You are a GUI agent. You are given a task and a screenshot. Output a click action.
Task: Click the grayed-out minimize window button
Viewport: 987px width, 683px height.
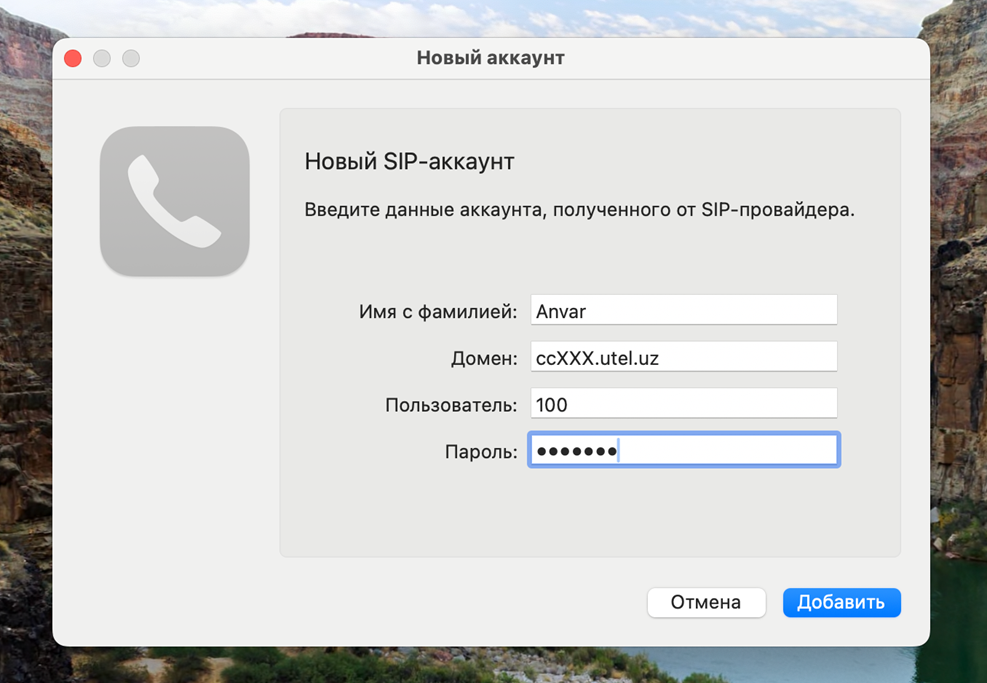pos(102,59)
